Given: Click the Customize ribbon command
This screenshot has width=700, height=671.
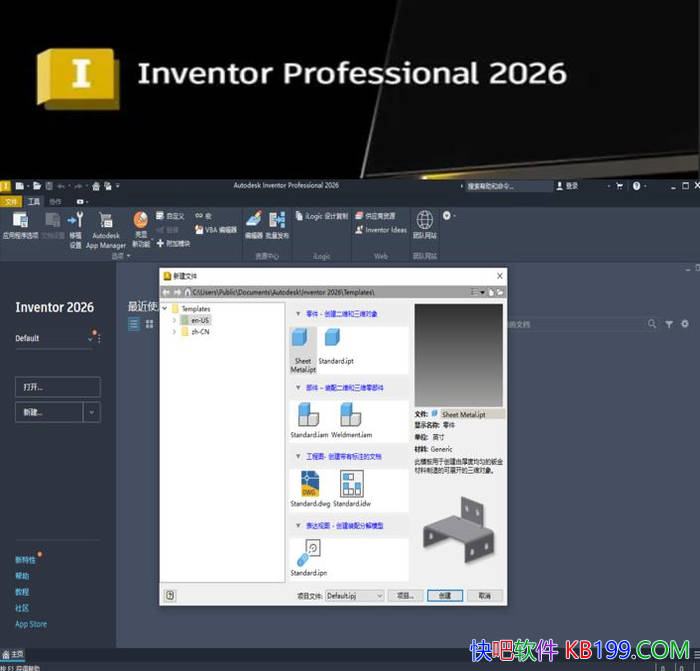Looking at the screenshot, I should coord(170,216).
